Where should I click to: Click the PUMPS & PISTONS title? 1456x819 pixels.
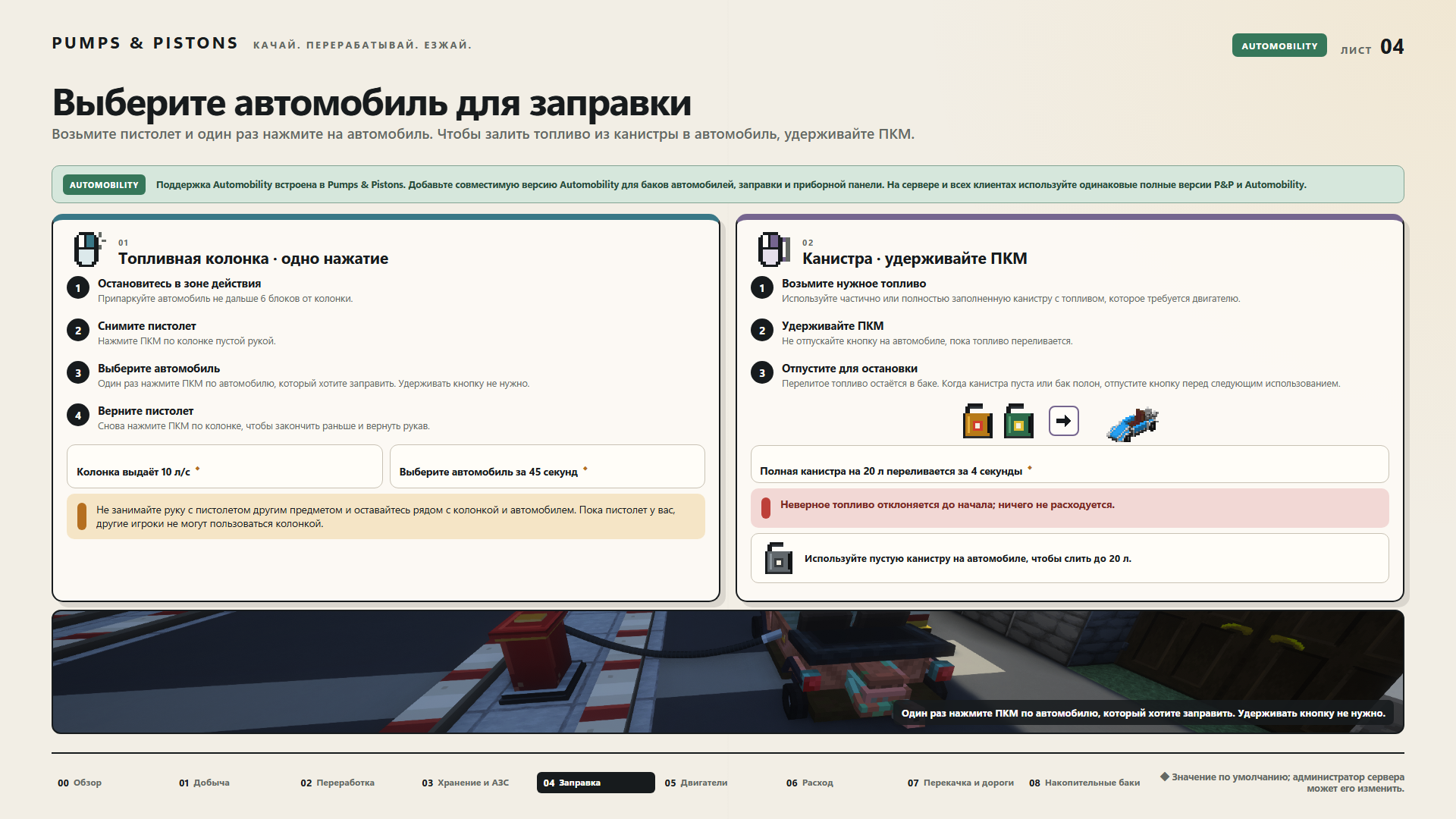(x=145, y=43)
